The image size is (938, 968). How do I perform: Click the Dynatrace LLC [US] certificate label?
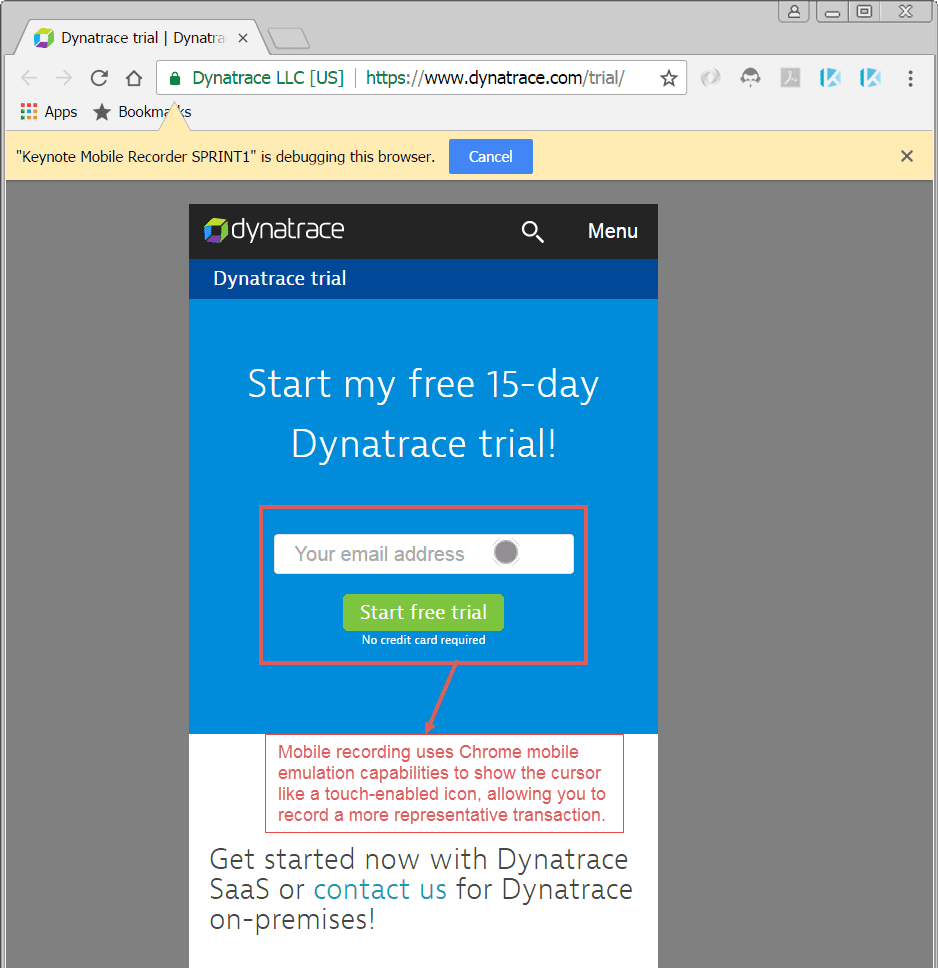tap(268, 78)
